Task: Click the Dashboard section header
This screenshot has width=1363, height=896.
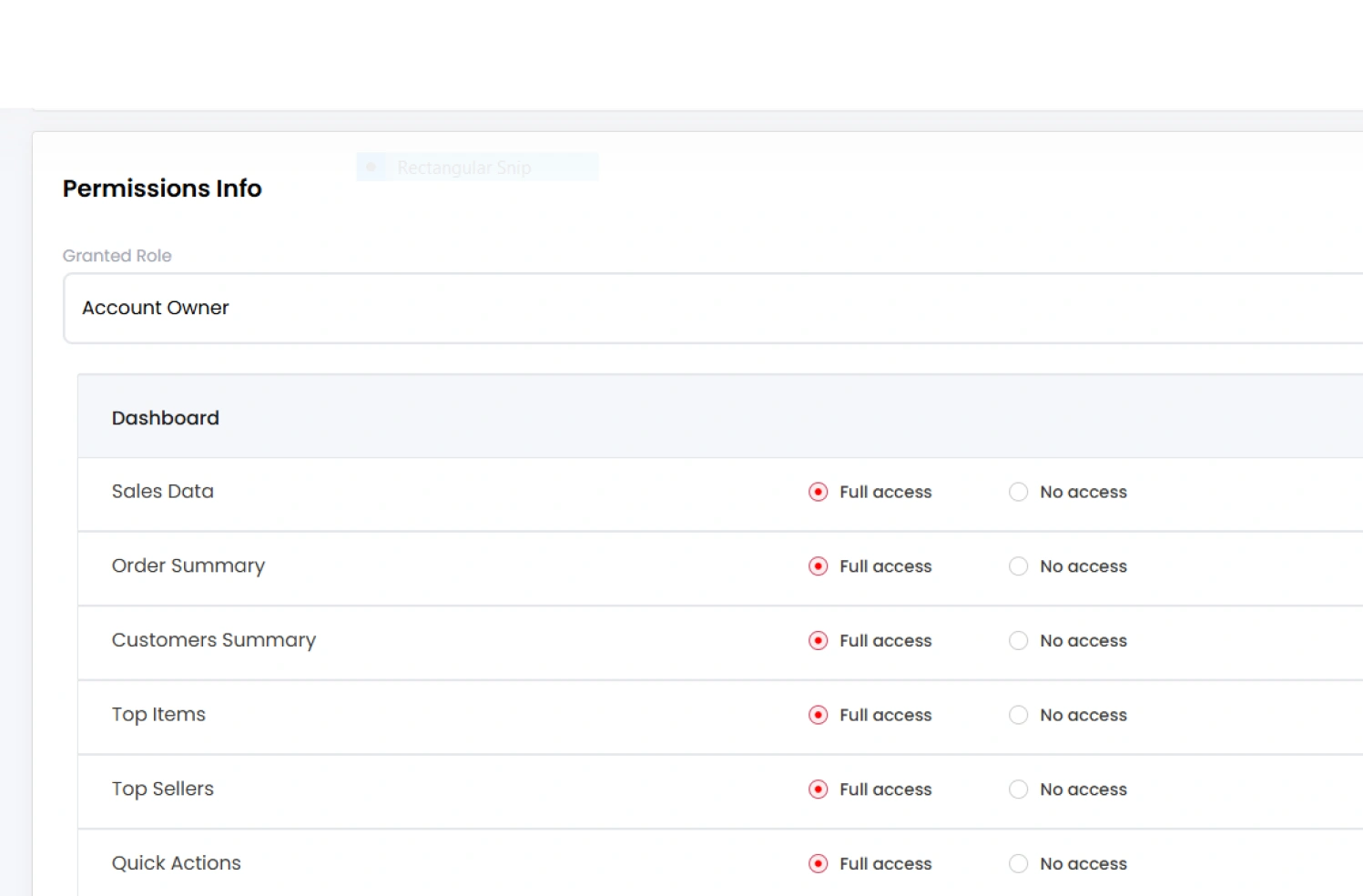Action: click(166, 418)
